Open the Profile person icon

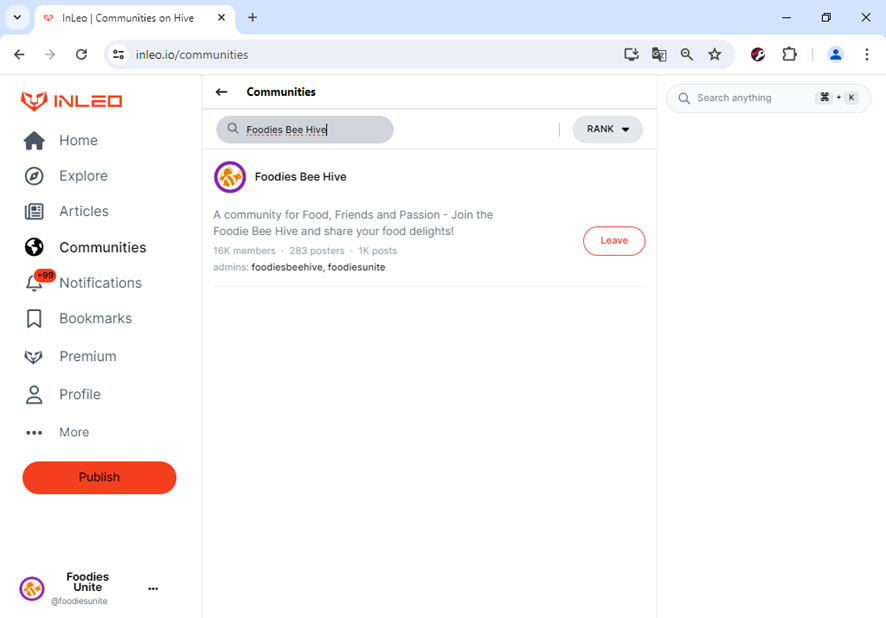coord(34,395)
